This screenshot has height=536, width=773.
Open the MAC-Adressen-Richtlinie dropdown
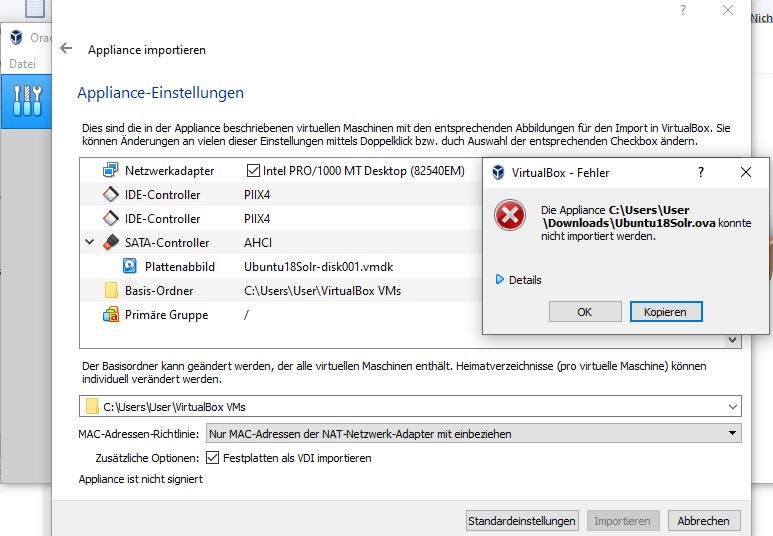[x=473, y=433]
